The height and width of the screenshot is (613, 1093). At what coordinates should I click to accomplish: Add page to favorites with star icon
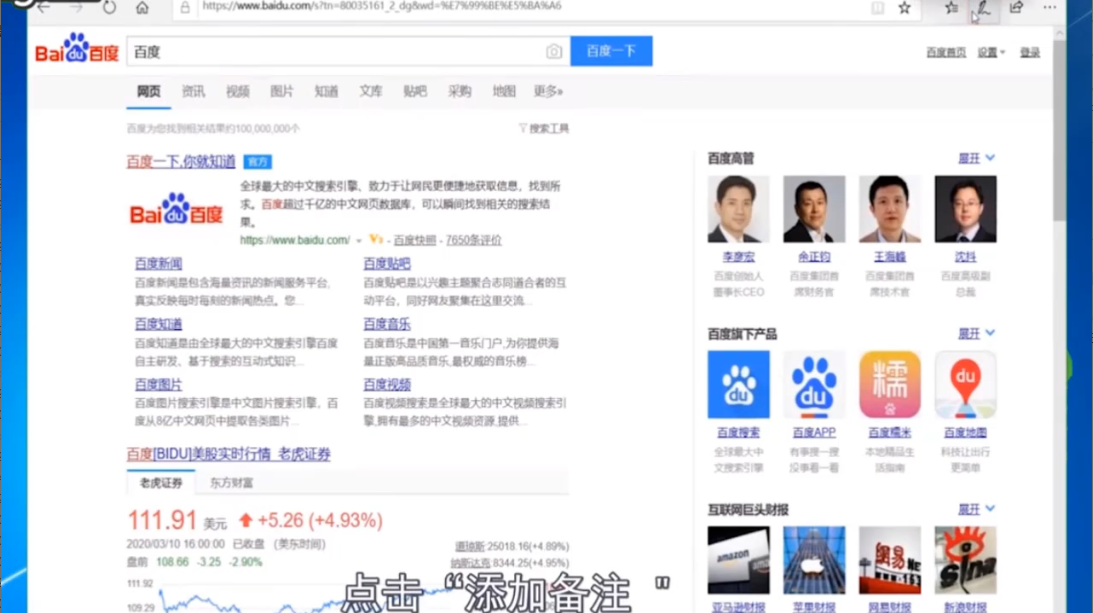click(904, 8)
